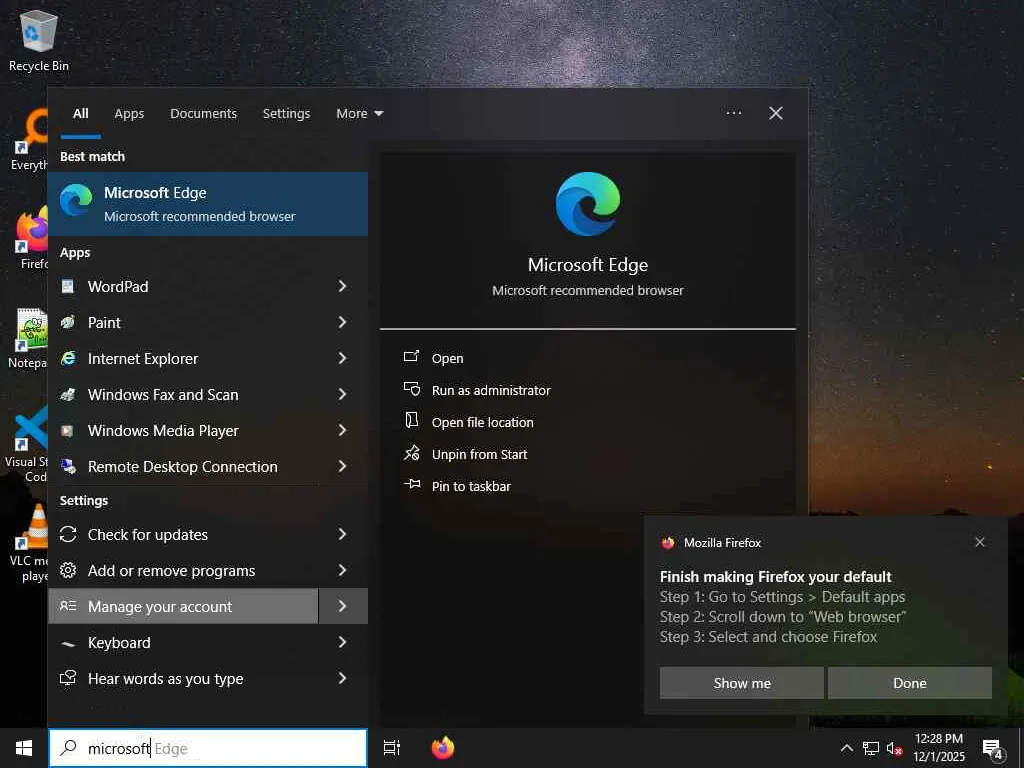The image size is (1024, 768).
Task: Choose Run as administrator for Edge
Action: coord(491,391)
